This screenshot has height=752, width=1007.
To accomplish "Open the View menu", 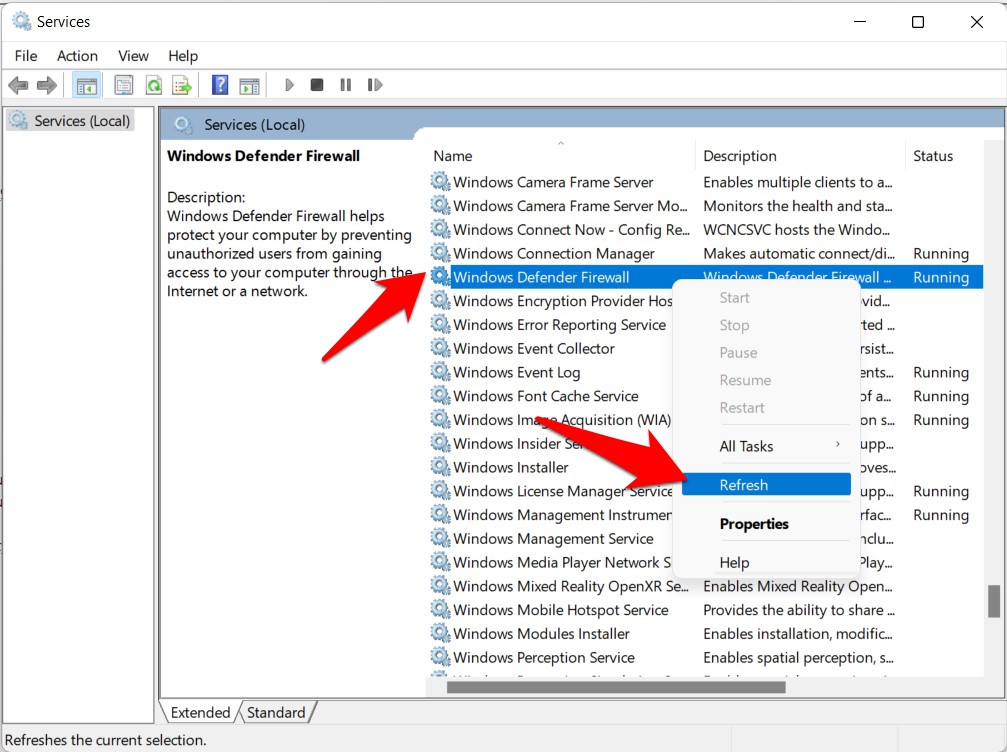I will click(133, 56).
